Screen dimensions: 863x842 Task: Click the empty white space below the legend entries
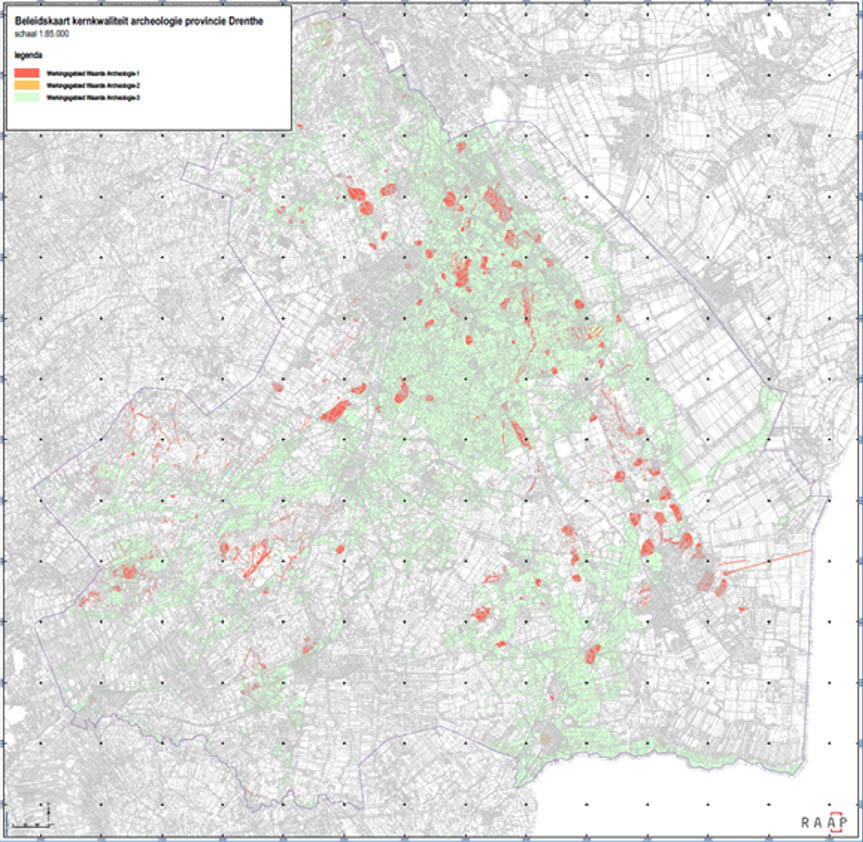150,116
